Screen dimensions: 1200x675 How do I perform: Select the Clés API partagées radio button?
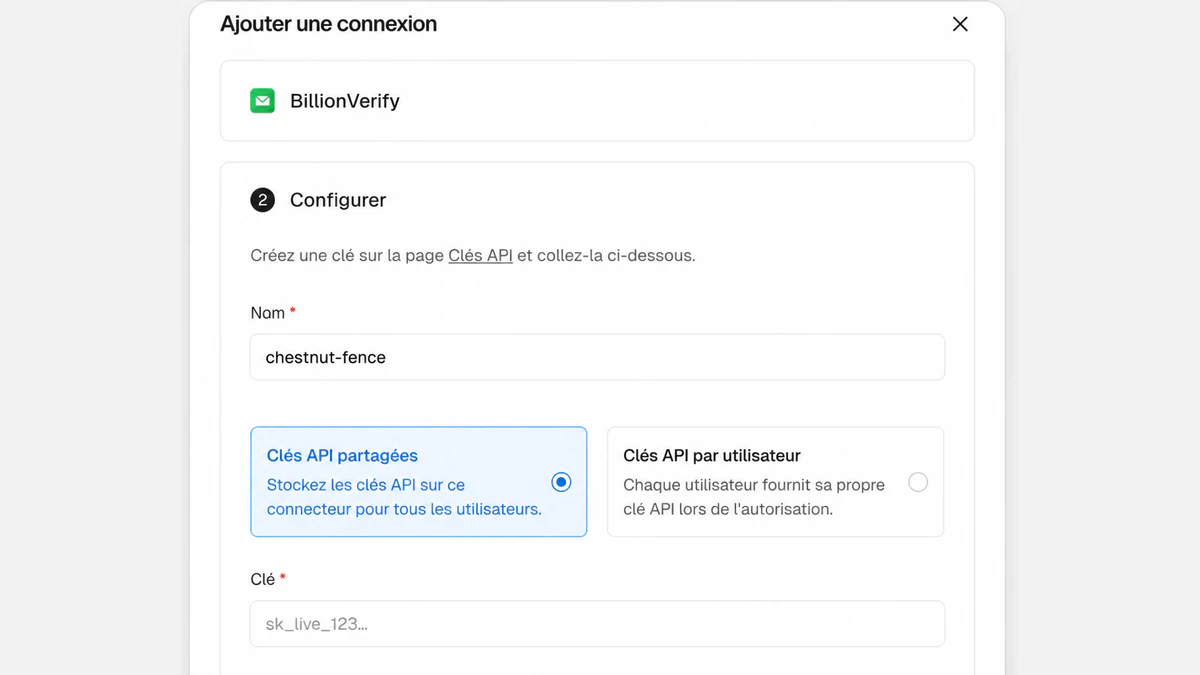click(x=562, y=482)
